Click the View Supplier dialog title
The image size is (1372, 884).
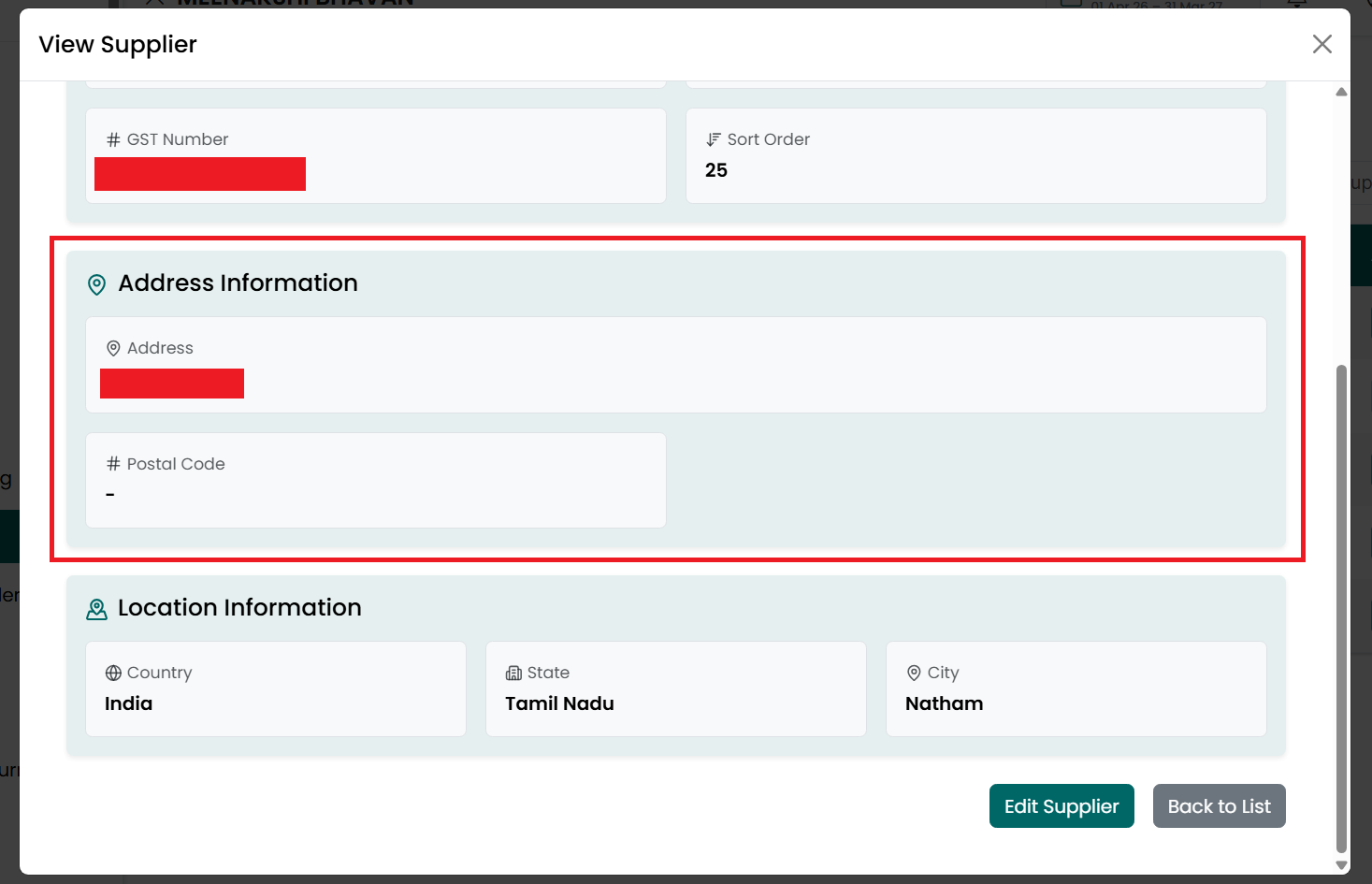[x=118, y=44]
